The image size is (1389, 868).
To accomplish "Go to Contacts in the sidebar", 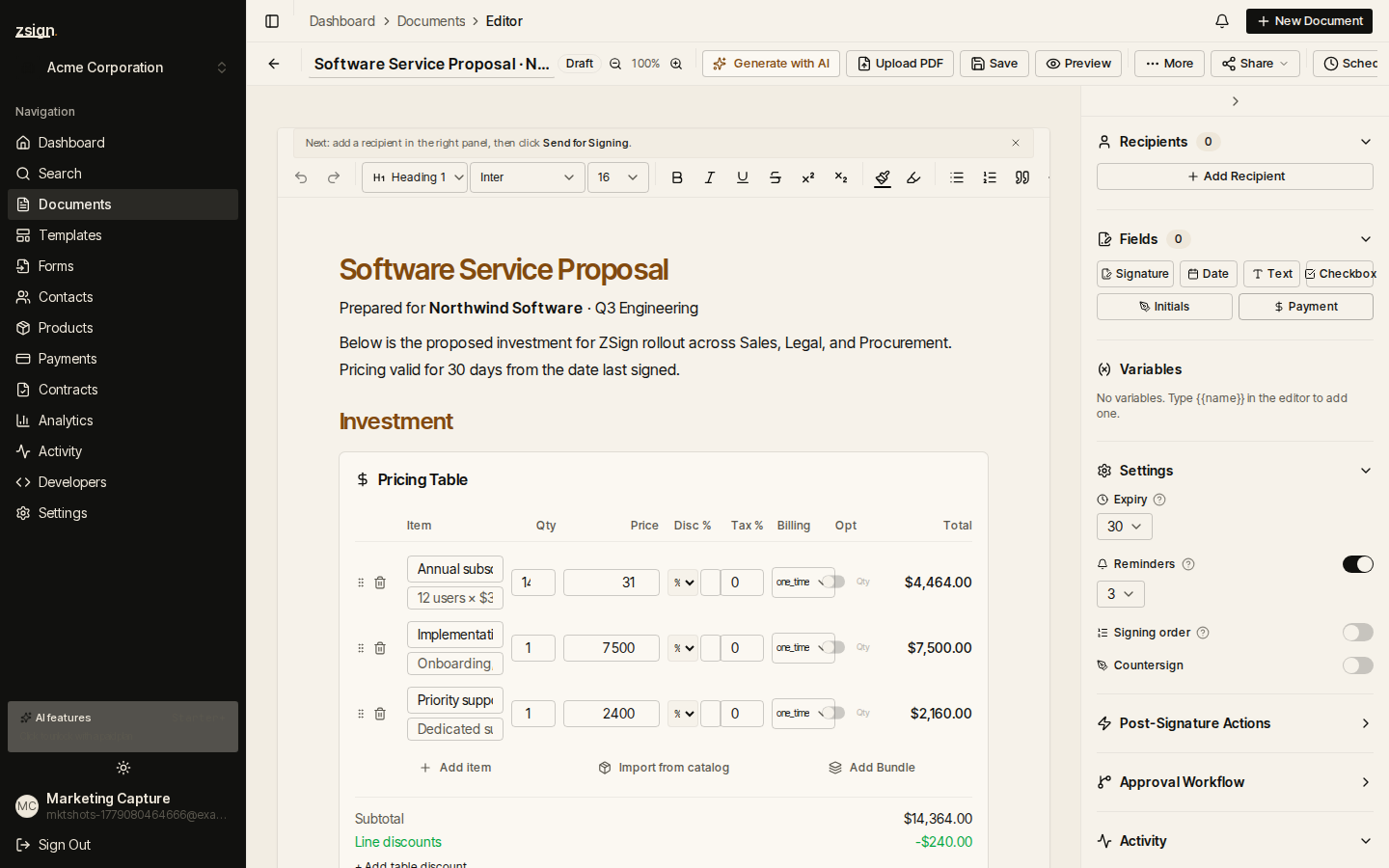I will [123, 297].
